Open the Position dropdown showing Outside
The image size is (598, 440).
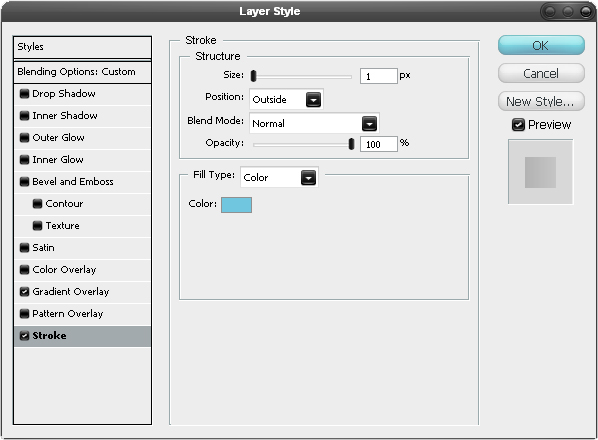286,100
